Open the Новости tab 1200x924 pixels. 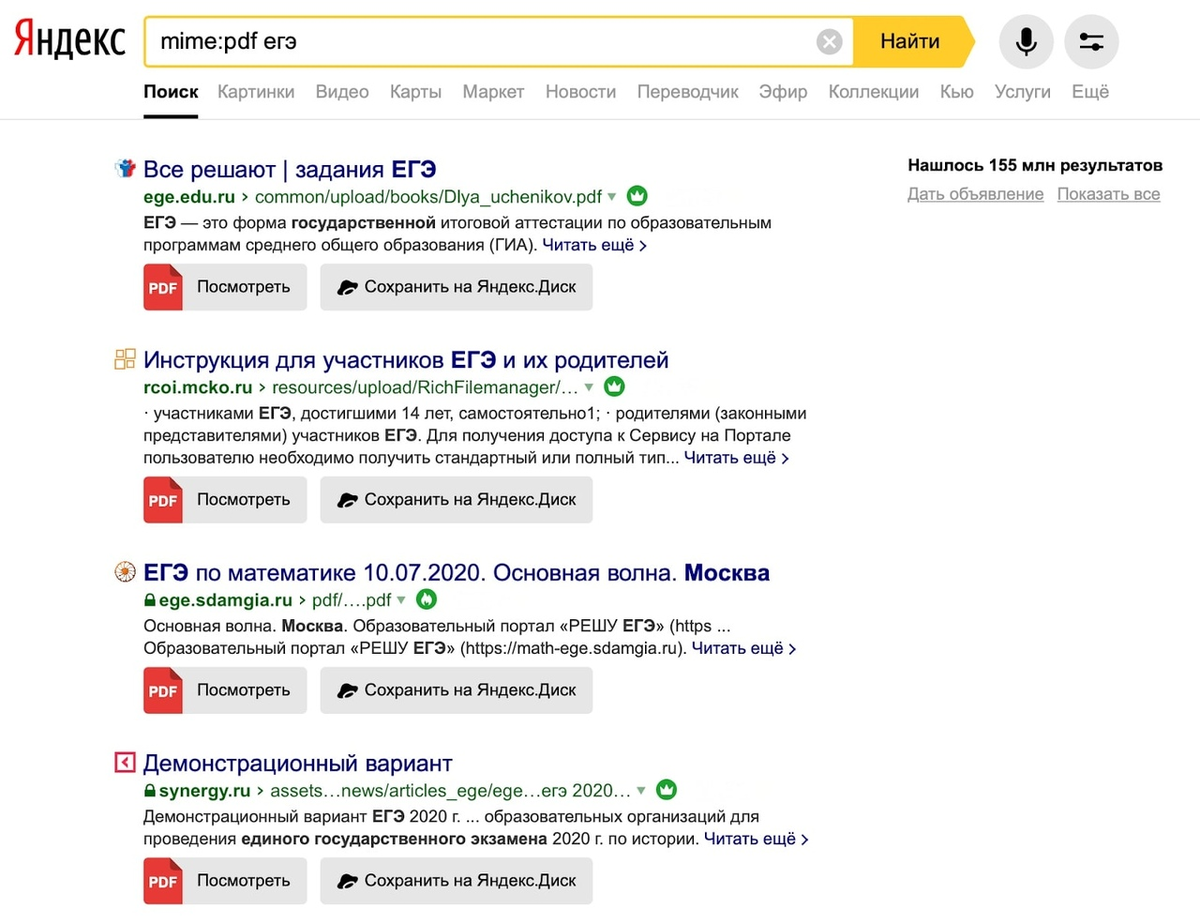580,92
